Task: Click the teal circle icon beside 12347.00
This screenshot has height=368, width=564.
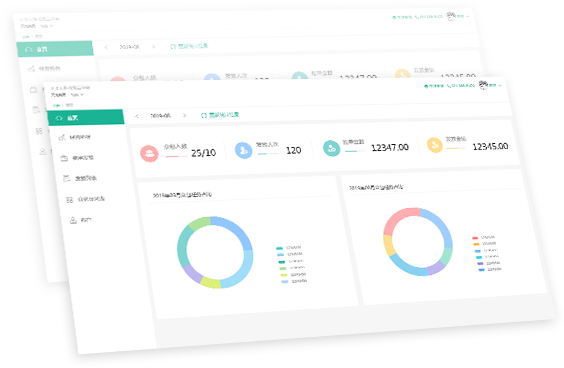Action: click(x=331, y=148)
